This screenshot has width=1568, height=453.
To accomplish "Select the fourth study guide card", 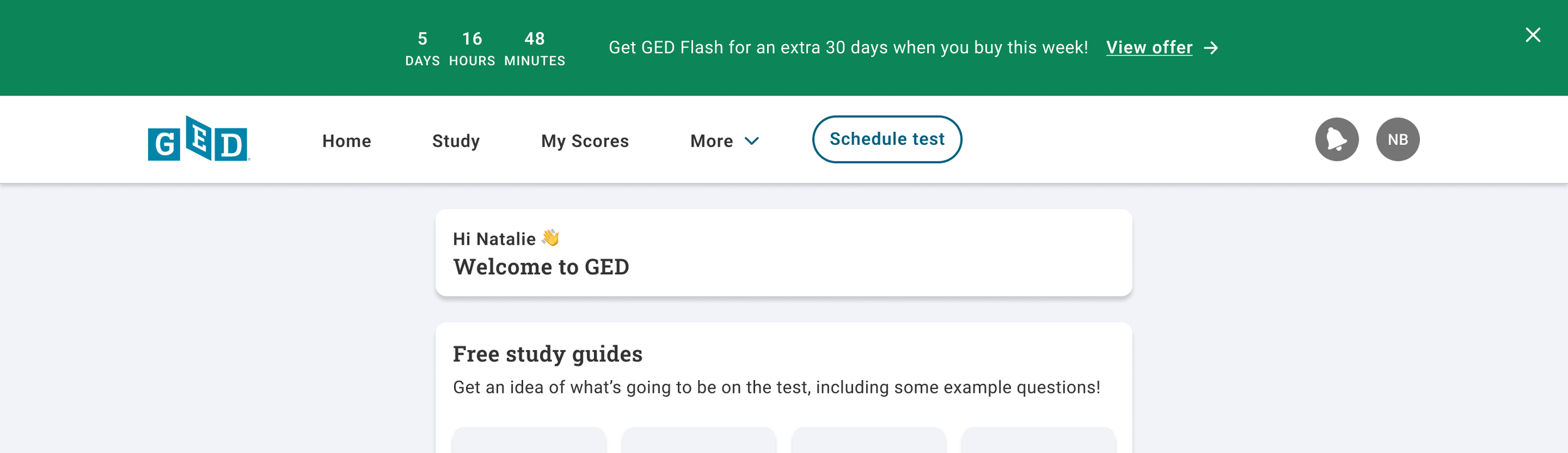I will tap(1039, 440).
